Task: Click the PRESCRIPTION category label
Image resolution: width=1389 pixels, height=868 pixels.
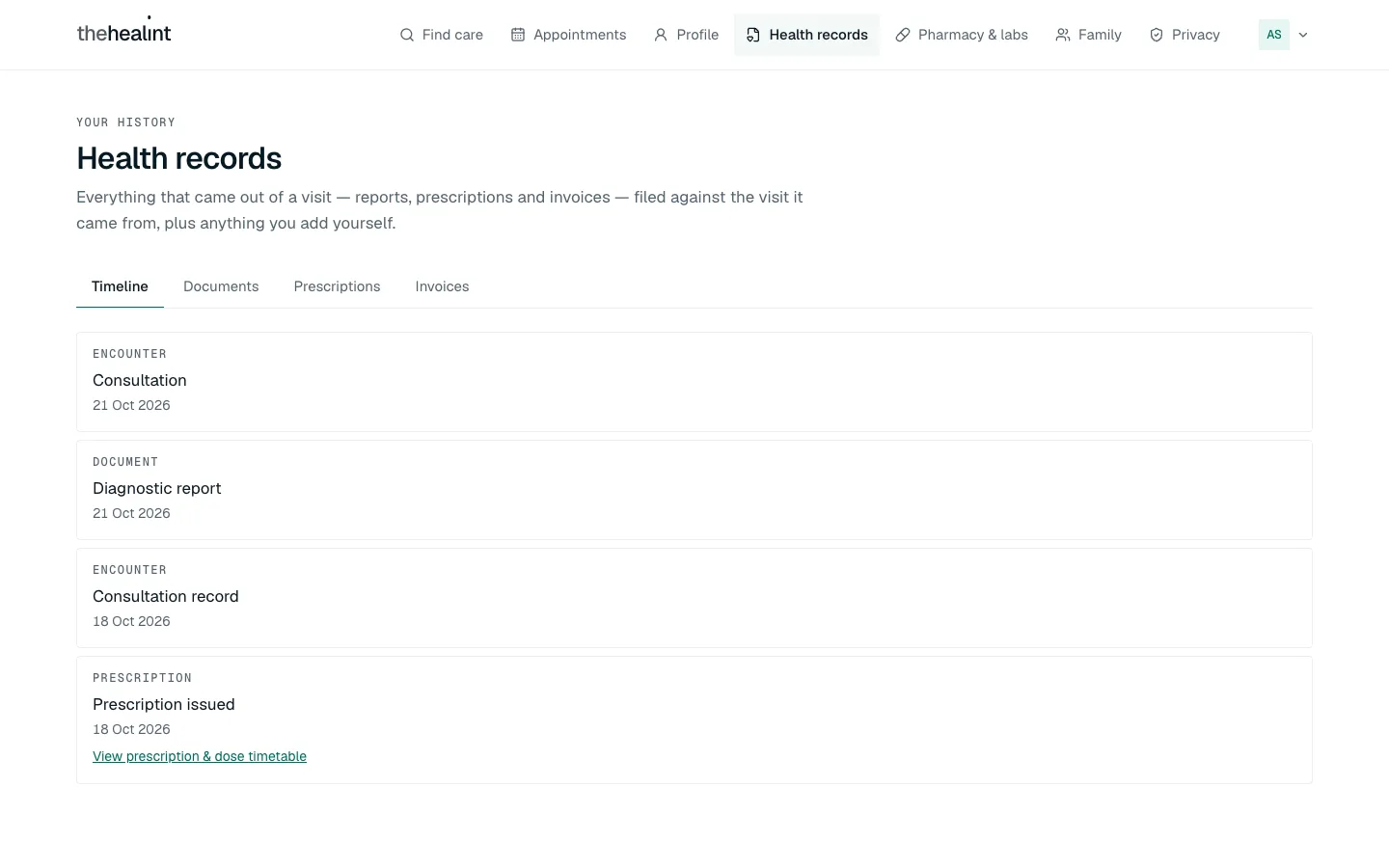Action: (143, 678)
